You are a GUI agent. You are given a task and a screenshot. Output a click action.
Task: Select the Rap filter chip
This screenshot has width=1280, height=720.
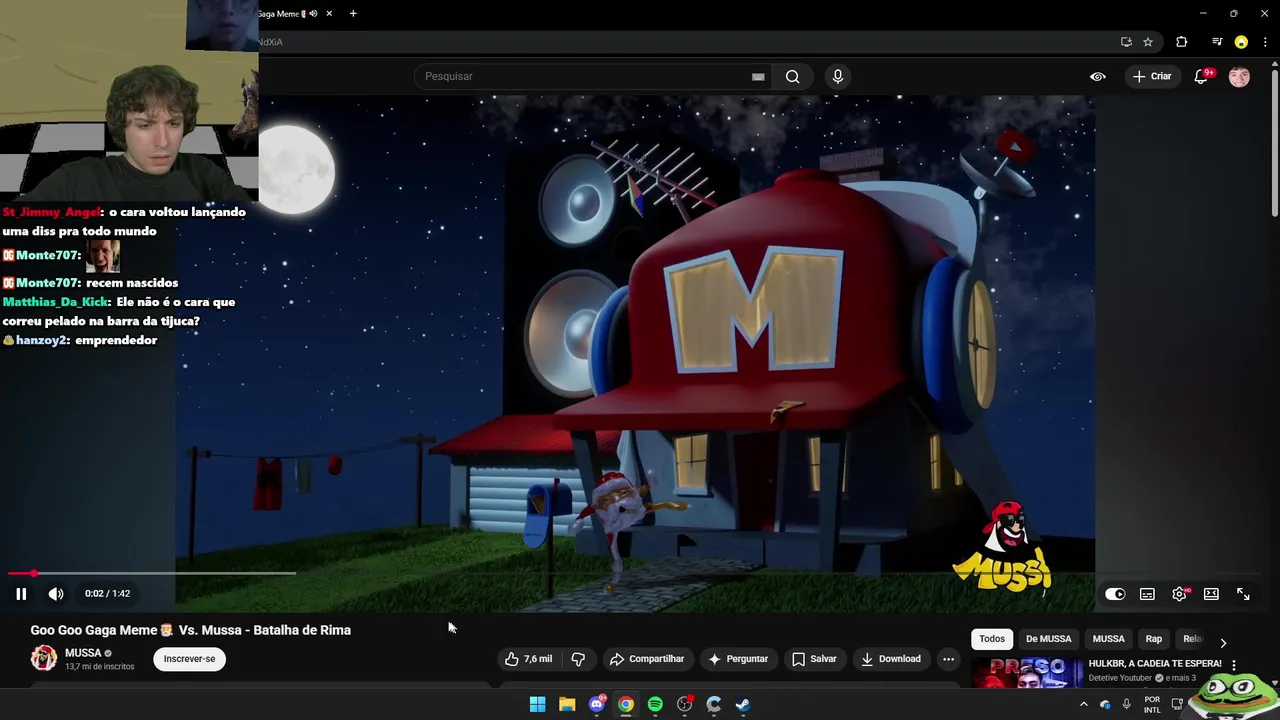click(1154, 639)
